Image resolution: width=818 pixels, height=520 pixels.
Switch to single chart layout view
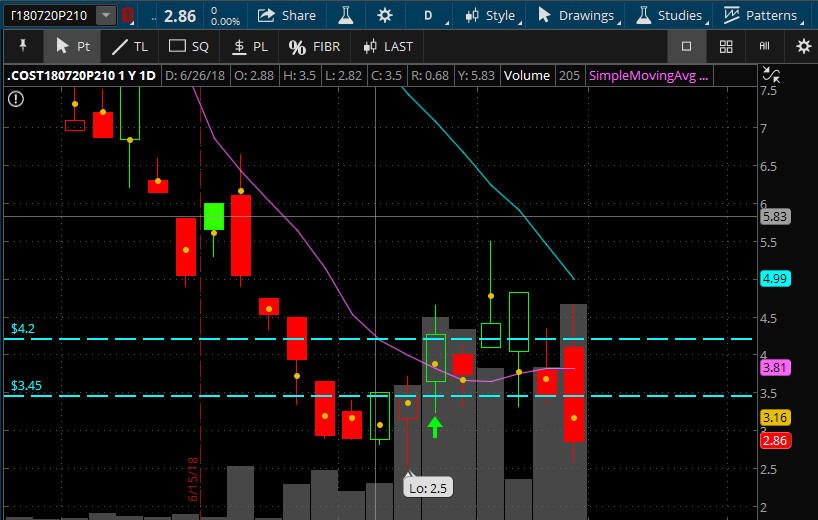[687, 46]
